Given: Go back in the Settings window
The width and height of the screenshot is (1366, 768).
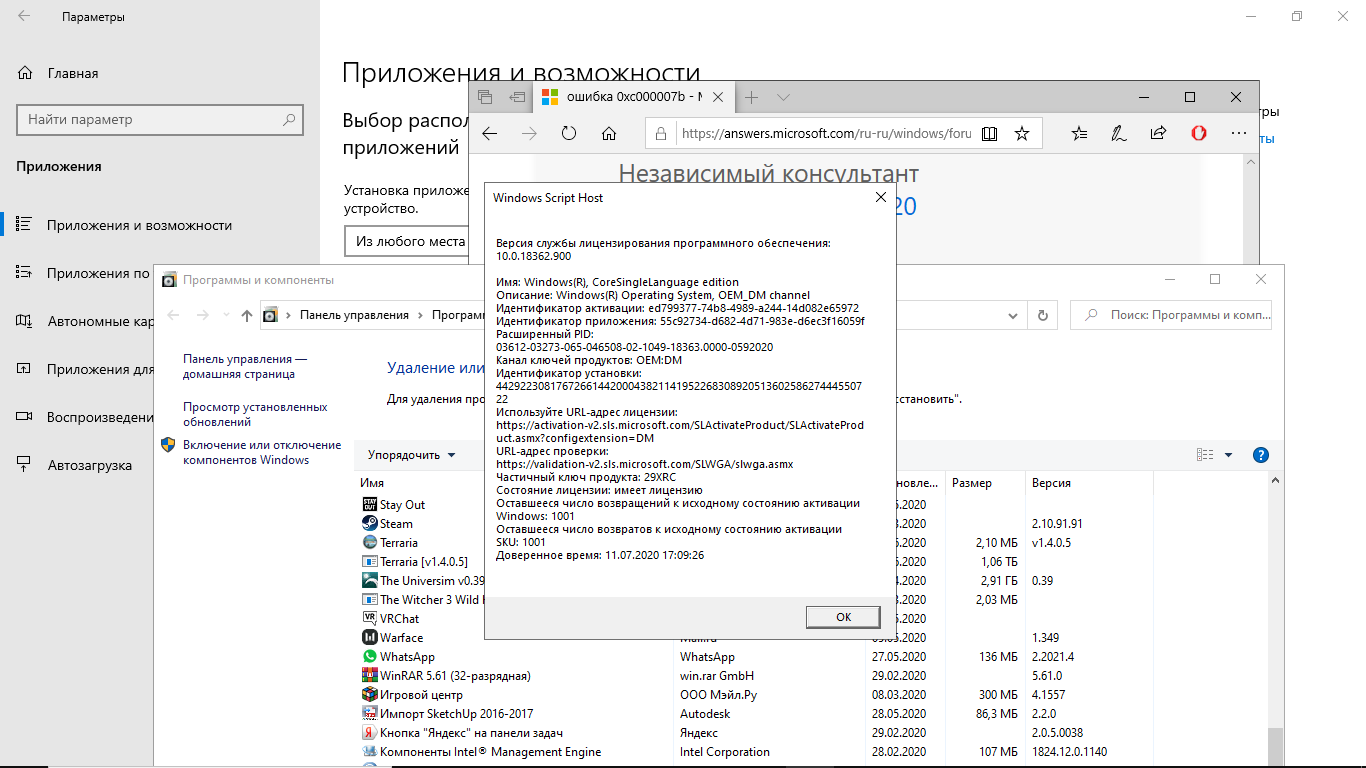Looking at the screenshot, I should click(x=24, y=17).
